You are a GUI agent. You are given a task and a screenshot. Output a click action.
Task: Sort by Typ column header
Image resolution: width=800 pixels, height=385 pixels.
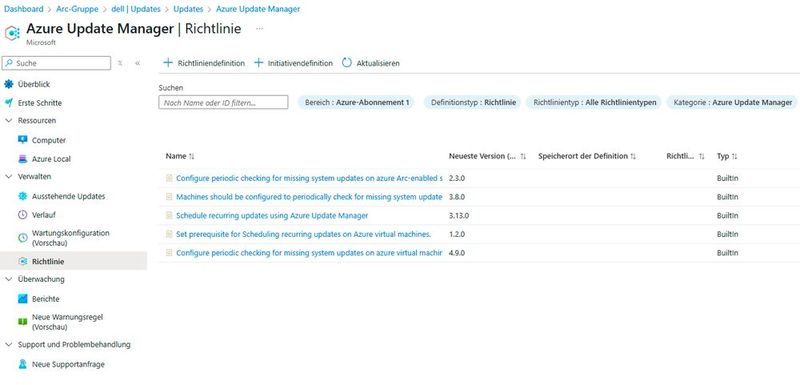[727, 156]
